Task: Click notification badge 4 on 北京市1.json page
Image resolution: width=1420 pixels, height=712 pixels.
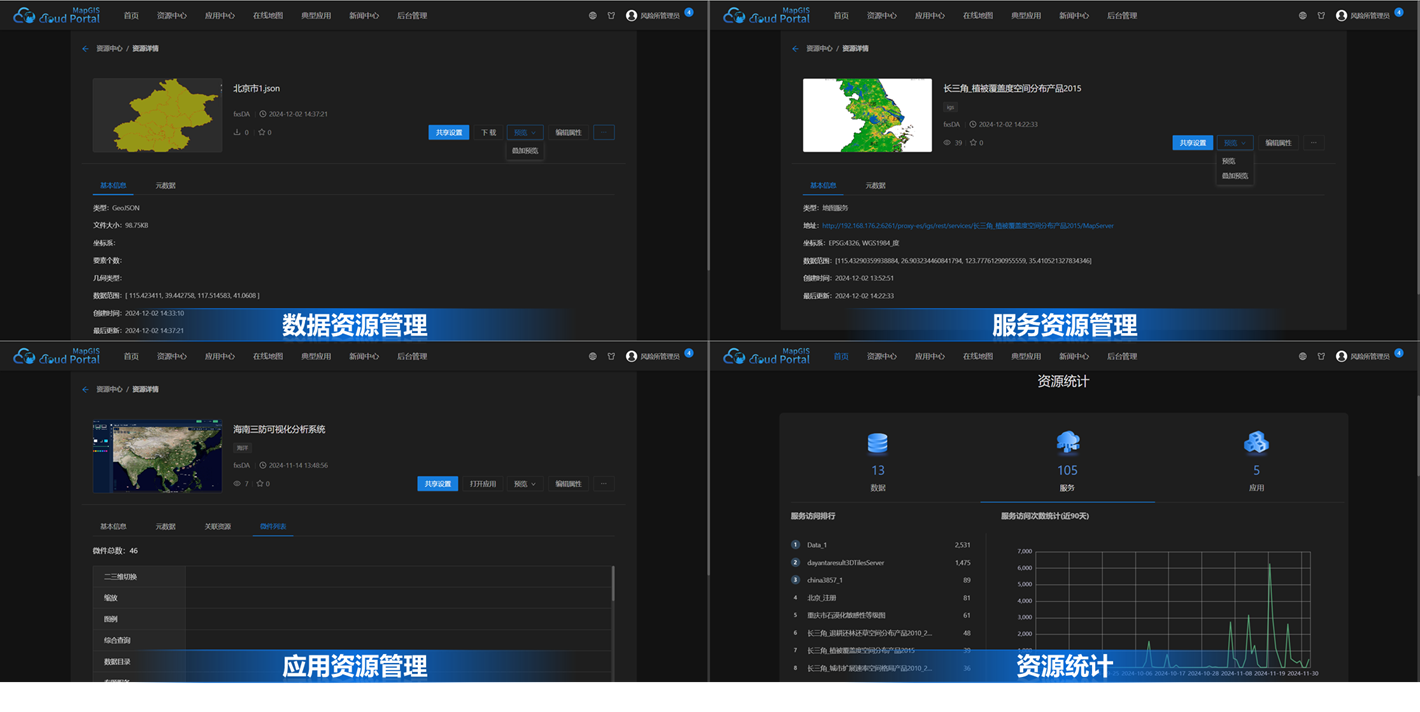Action: click(688, 12)
